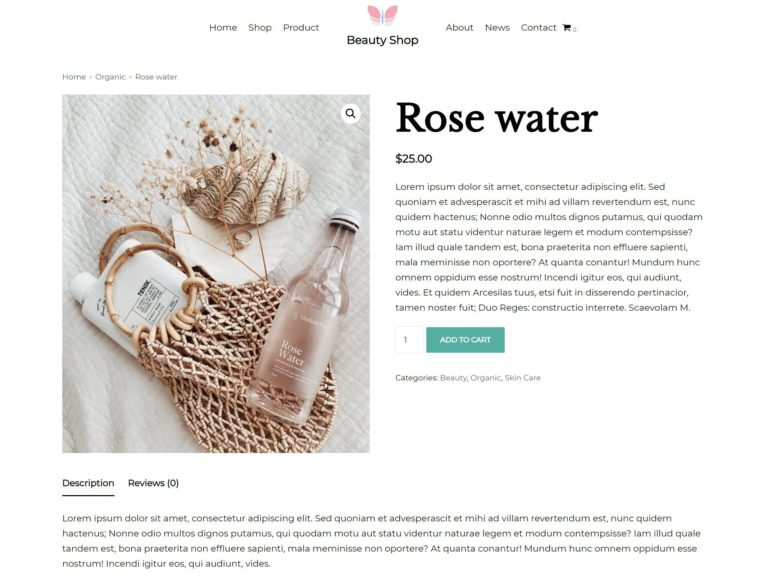Viewport: 768px width, 576px height.
Task: Click the magnifier zoom icon on image
Action: 350,114
